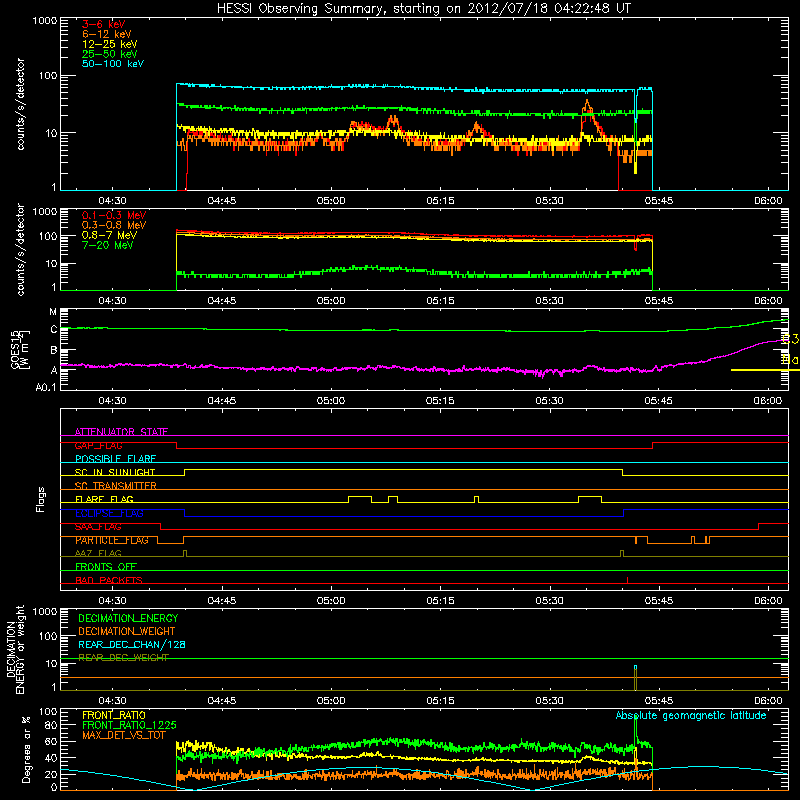Select the 12-25 keV legend label

coord(110,44)
